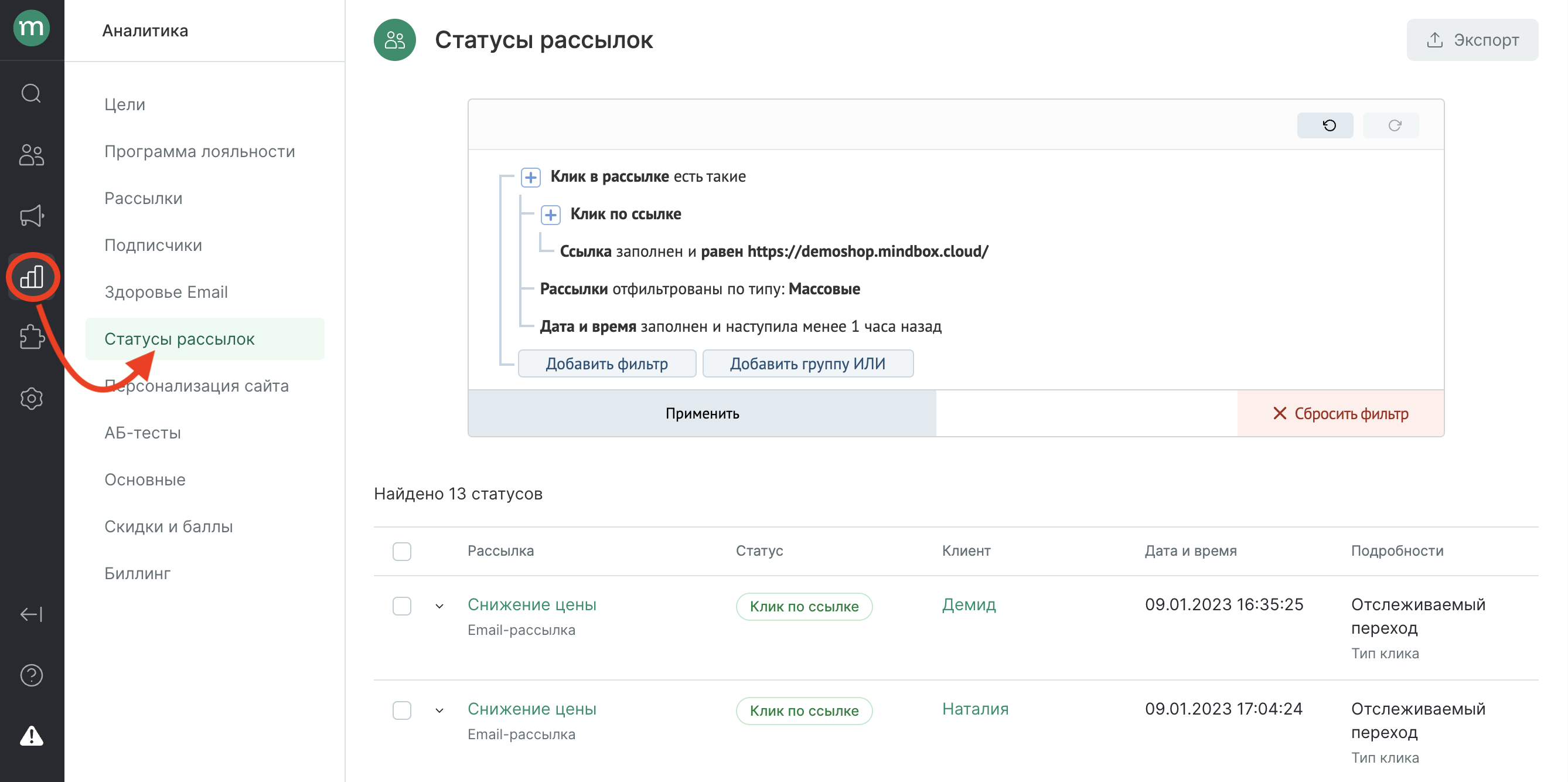Click the Клик в рассылке filter root label
This screenshot has width=1568, height=782.
pos(609,176)
